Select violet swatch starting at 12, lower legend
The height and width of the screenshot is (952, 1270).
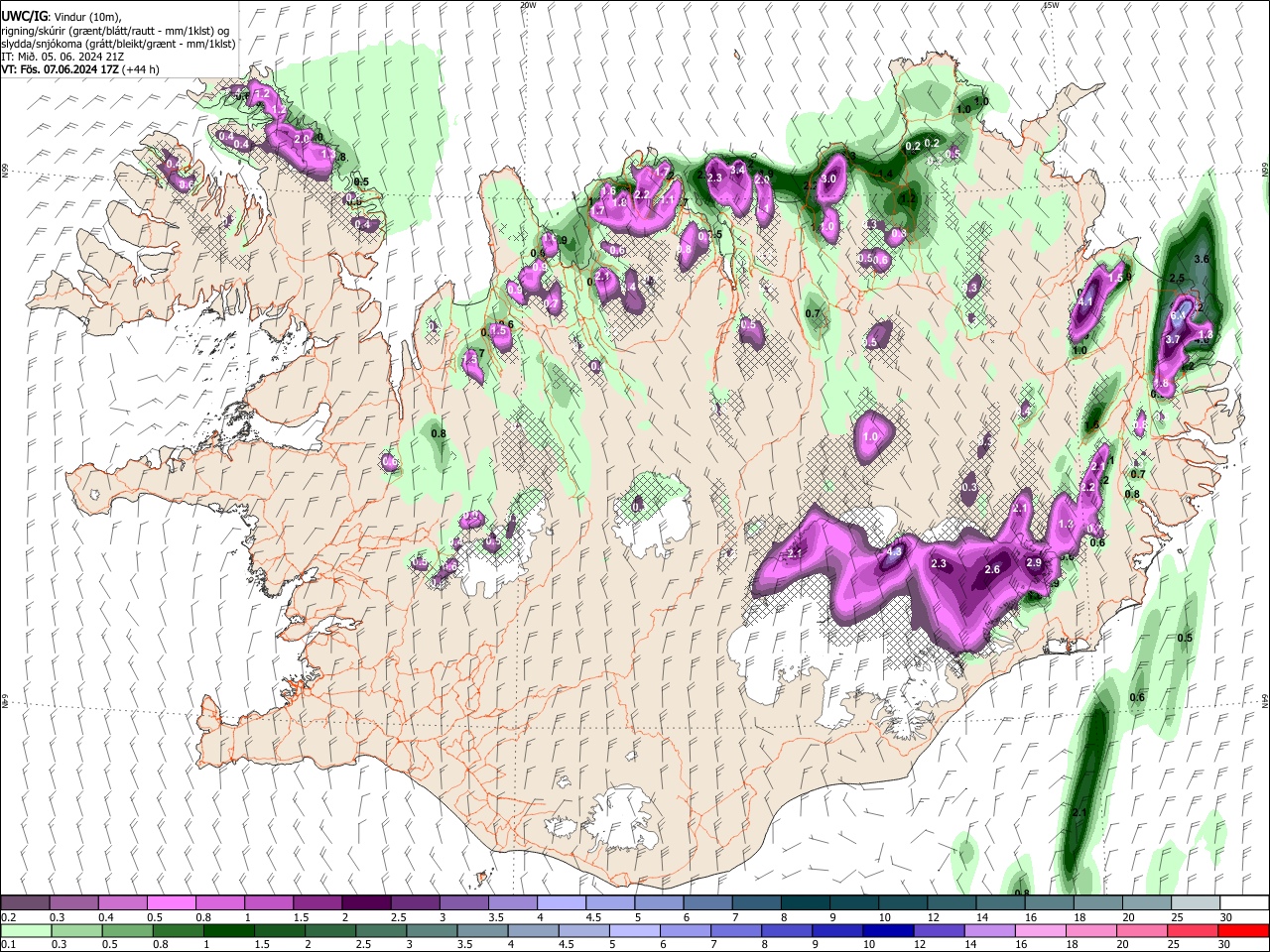click(938, 930)
